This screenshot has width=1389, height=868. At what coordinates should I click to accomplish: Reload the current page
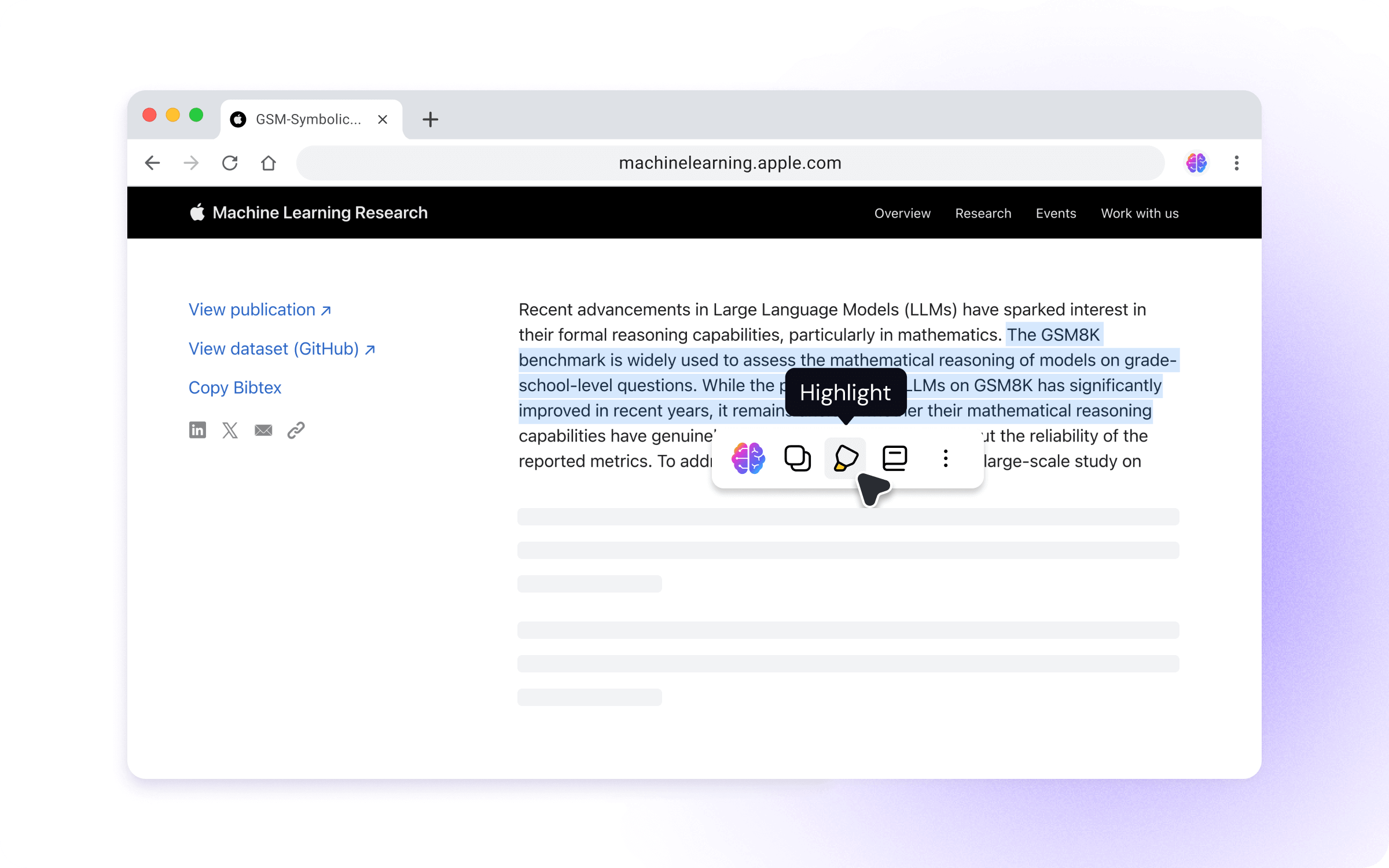pos(230,163)
